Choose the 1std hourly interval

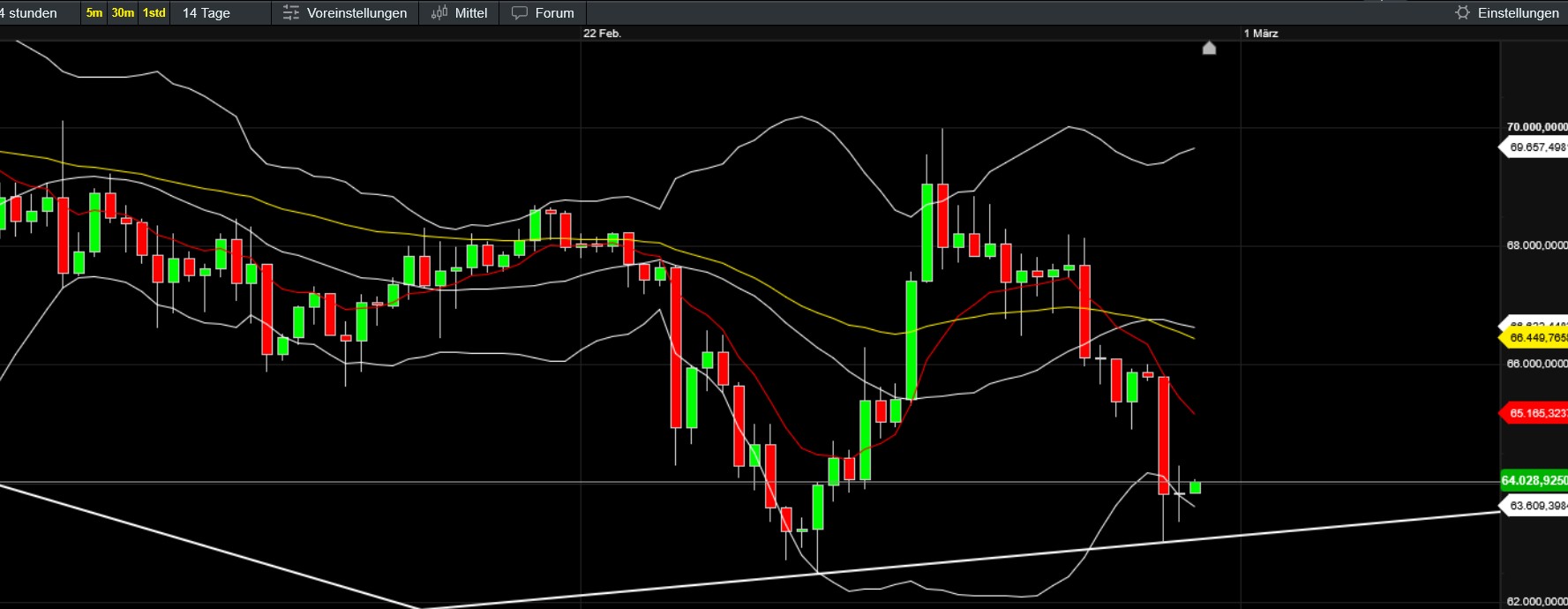[154, 13]
